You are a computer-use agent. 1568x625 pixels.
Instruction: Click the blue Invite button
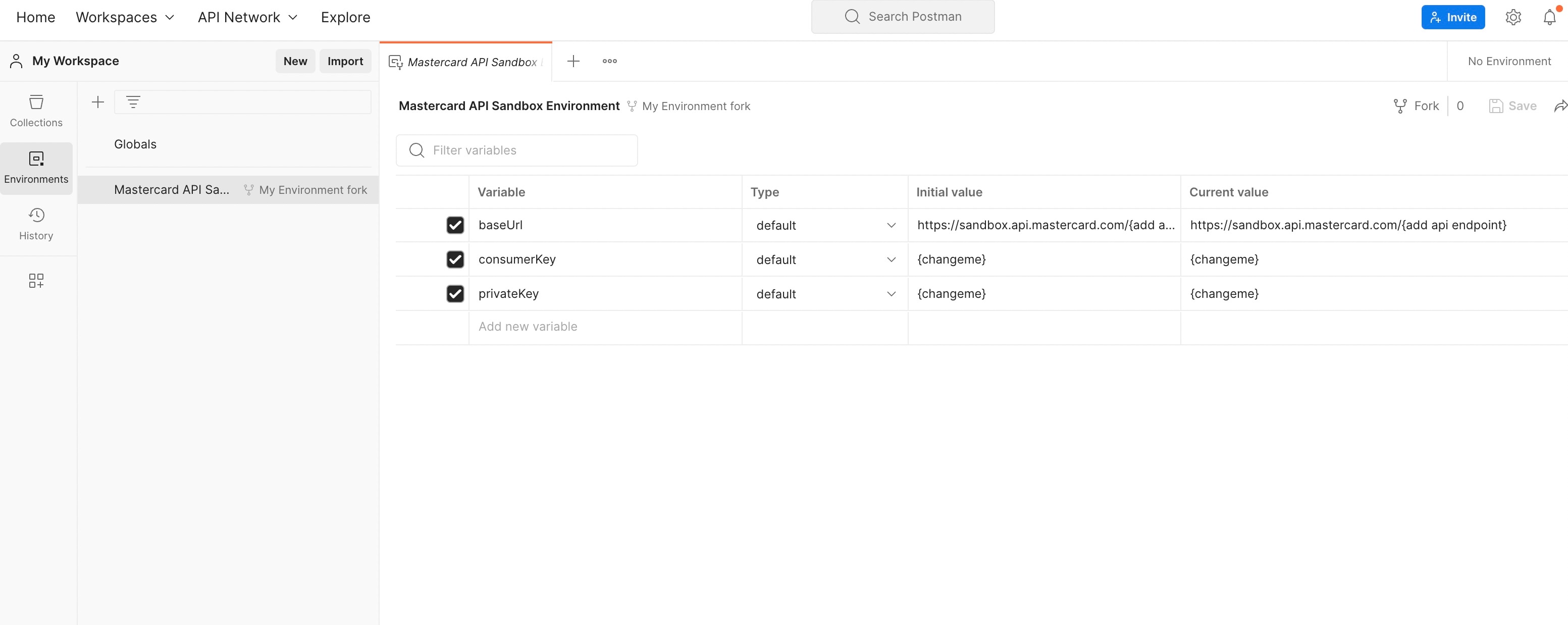pos(1452,17)
